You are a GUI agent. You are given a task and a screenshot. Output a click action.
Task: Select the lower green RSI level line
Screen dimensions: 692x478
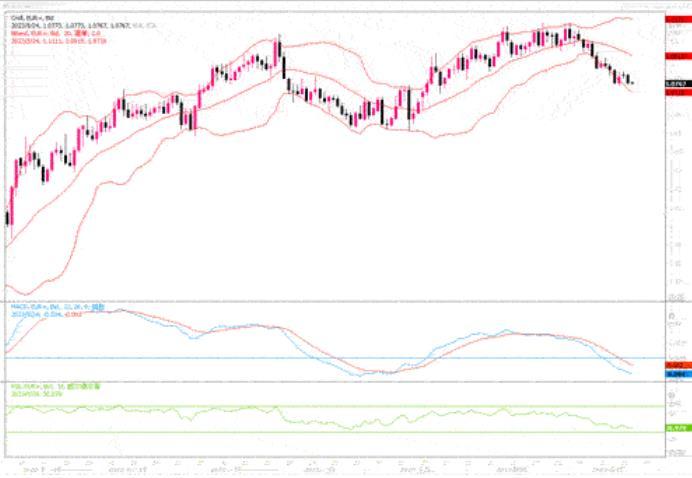pyautogui.click(x=300, y=432)
